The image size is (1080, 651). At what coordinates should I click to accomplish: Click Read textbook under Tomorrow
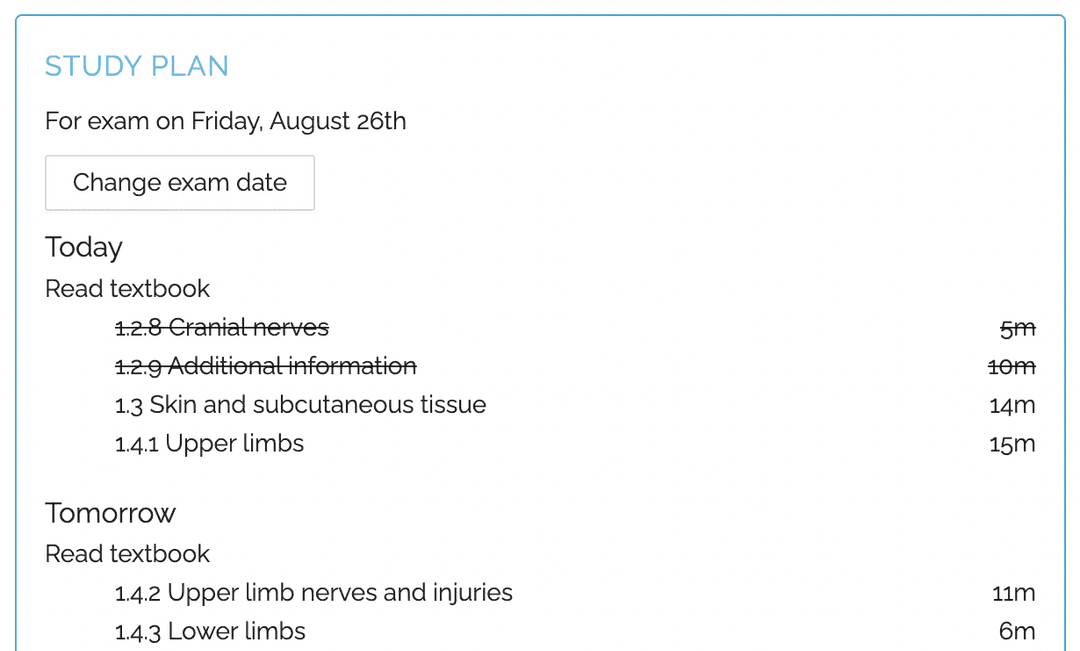127,553
